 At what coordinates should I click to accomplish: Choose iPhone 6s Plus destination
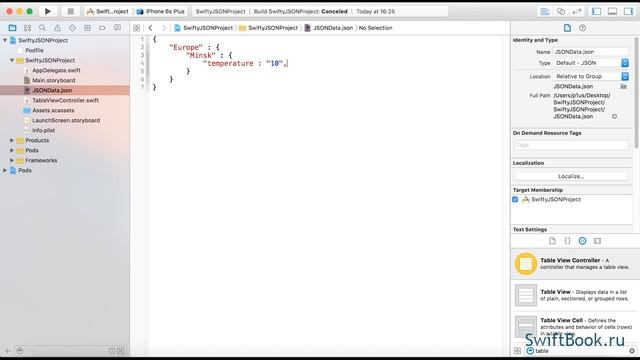click(x=161, y=11)
